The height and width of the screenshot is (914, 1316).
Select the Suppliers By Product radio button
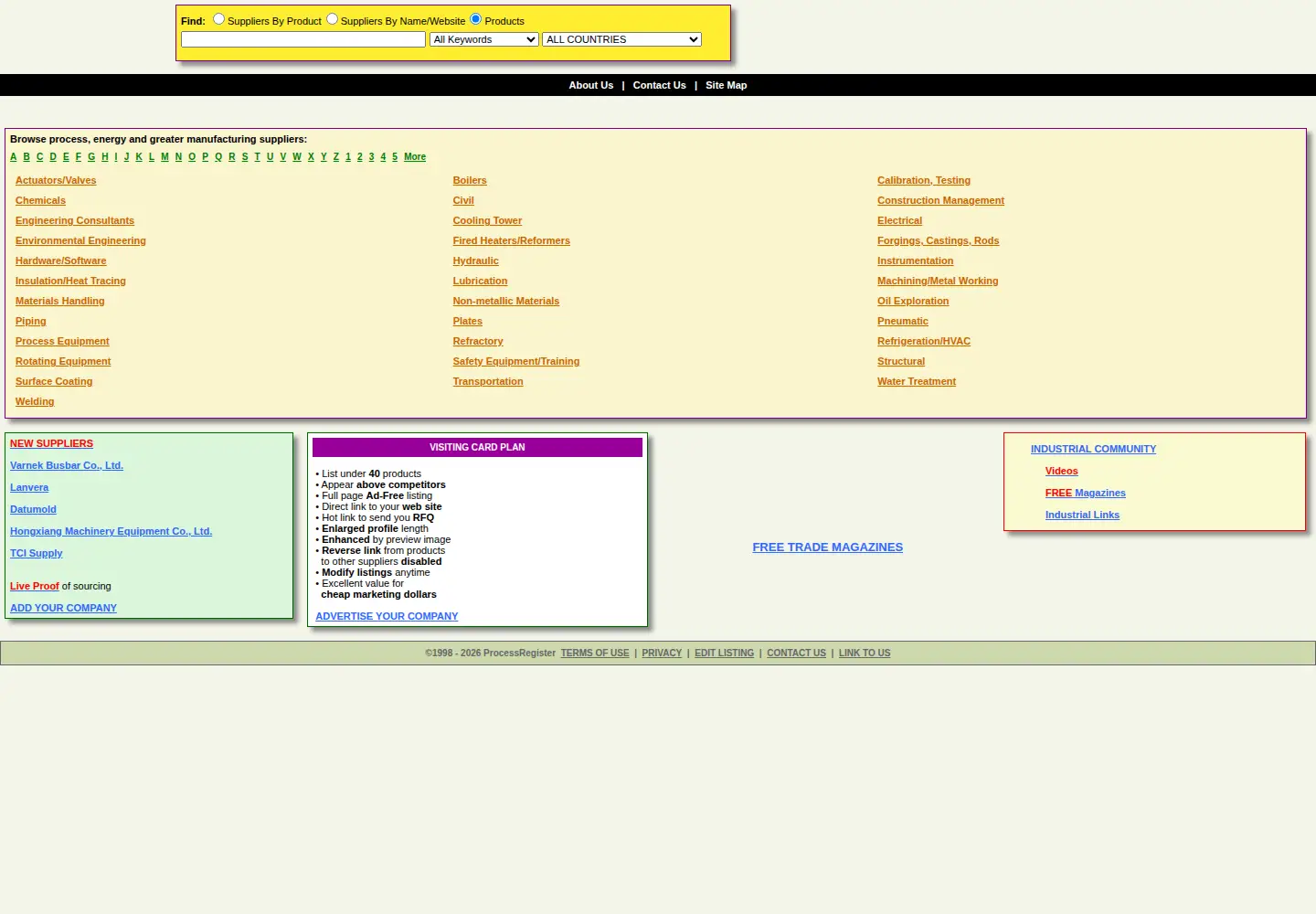pos(218,19)
